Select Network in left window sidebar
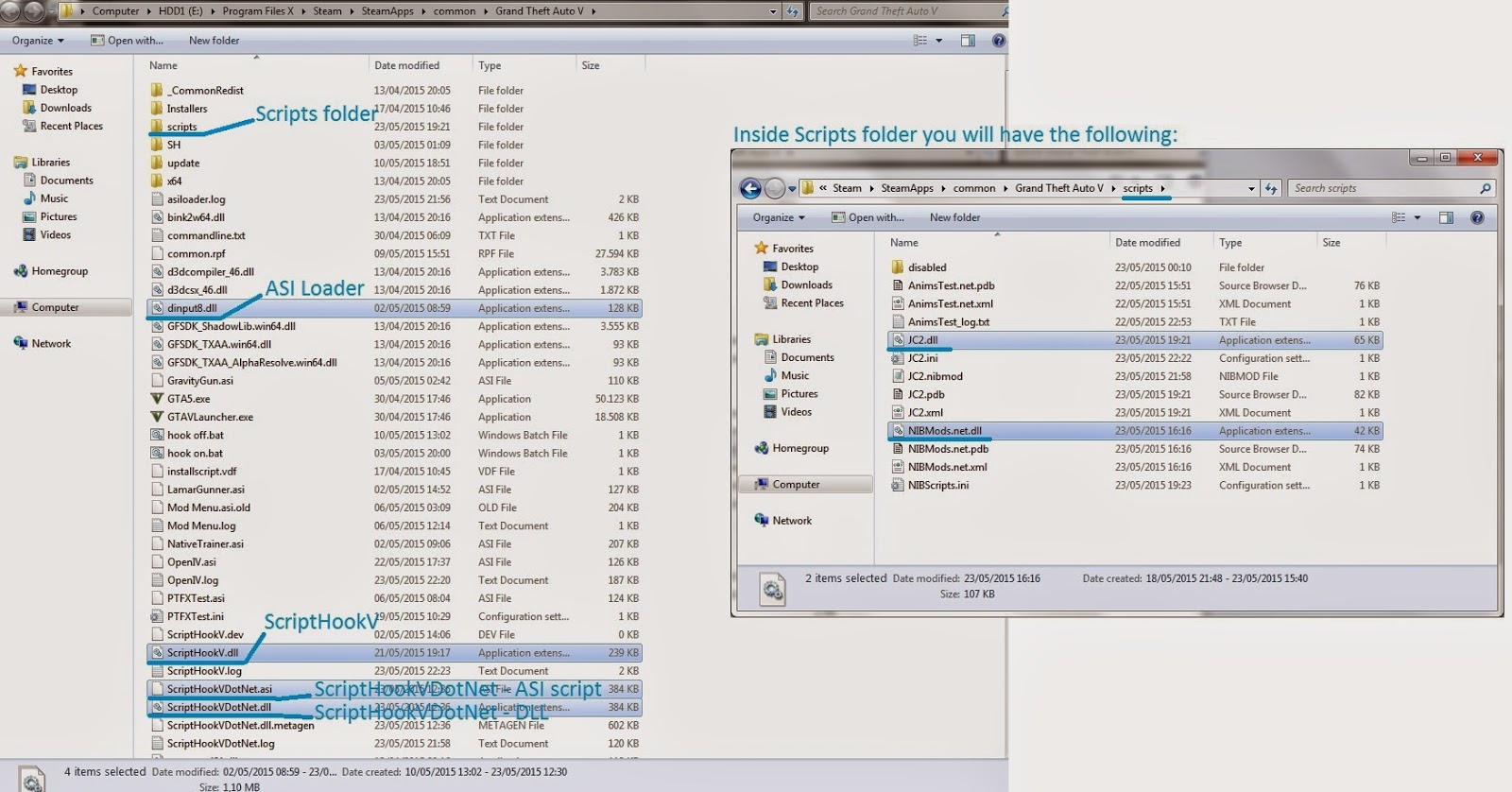Viewport: 1512px width, 792px height. click(51, 344)
